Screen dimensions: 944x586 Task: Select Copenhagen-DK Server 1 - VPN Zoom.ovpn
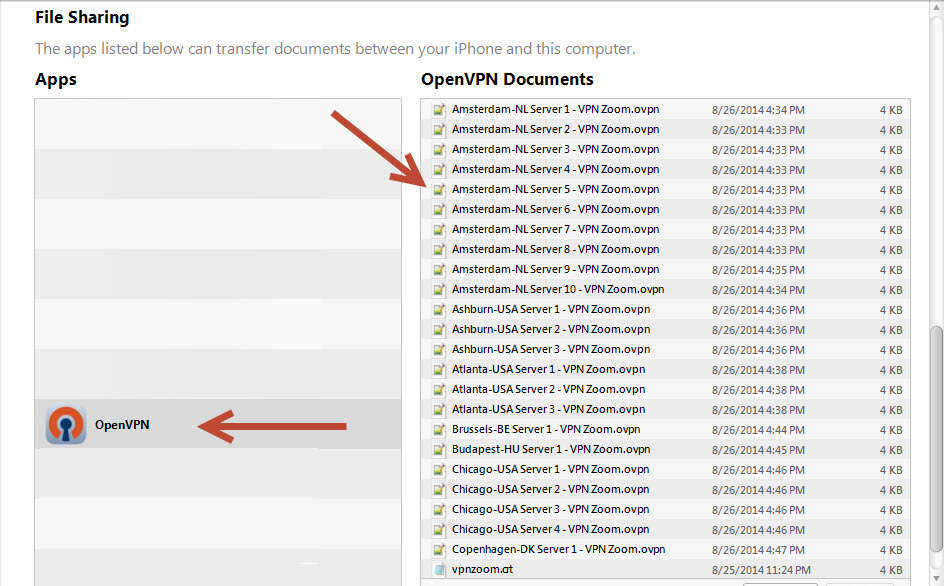point(559,549)
